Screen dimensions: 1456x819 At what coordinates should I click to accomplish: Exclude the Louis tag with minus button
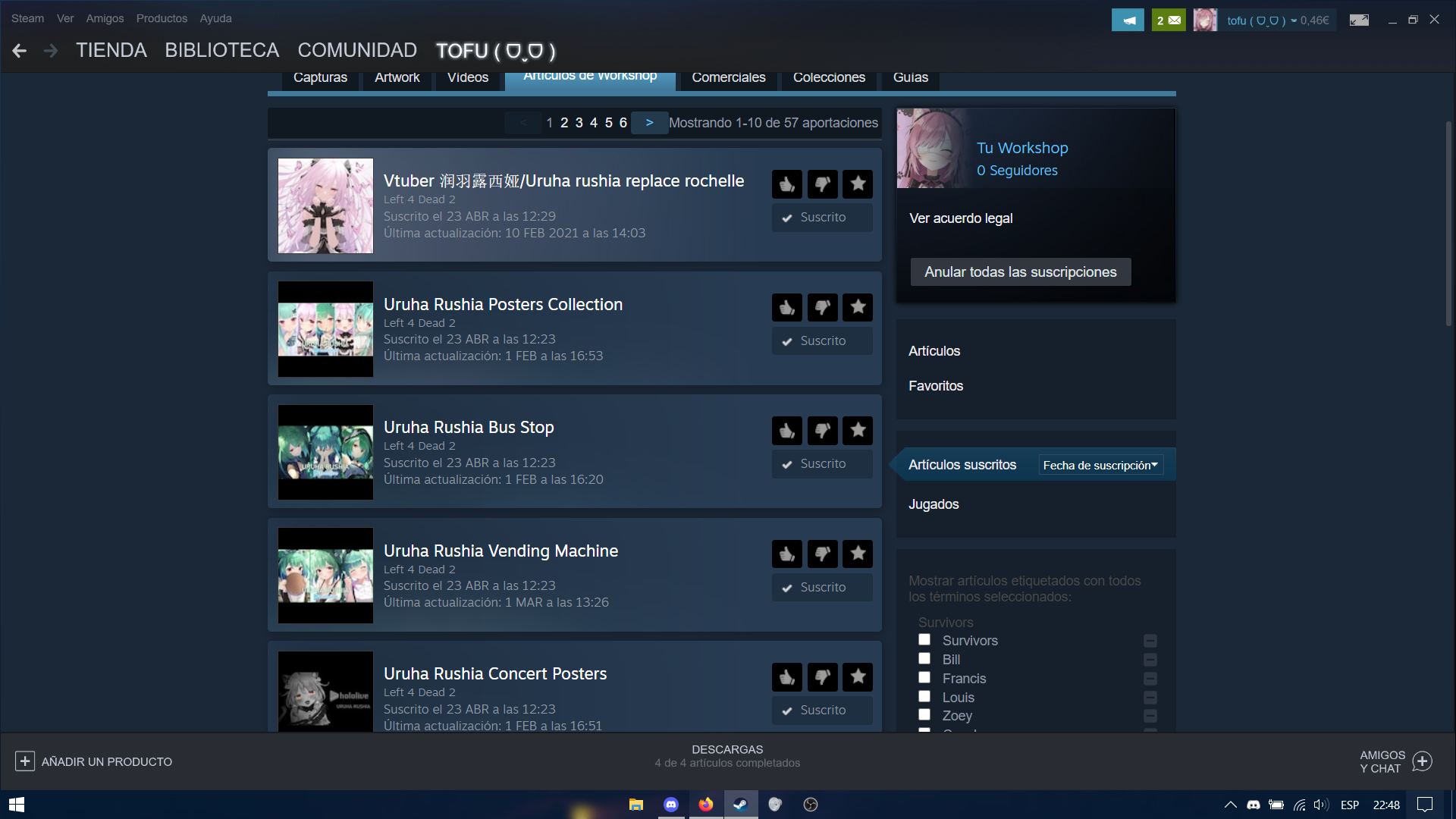point(1150,698)
